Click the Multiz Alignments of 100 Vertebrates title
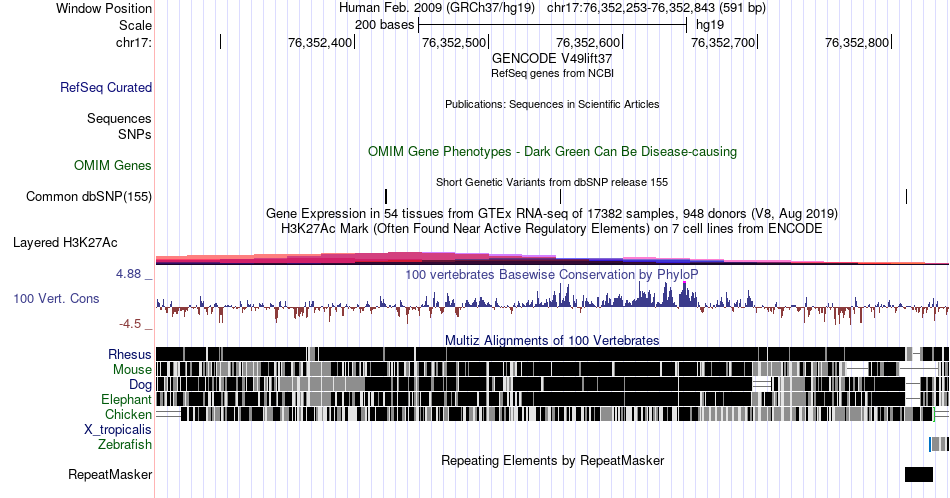The height and width of the screenshot is (498, 950). 552,340
